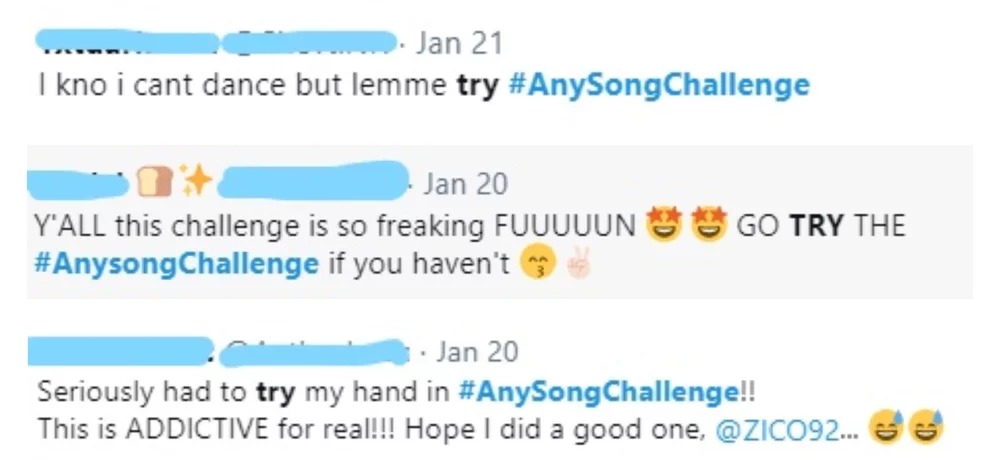Screen dimensions: 1000x460
Task: Open #AnySongChallenge hashtag in the Jan 21 tweet
Action: [x=659, y=86]
